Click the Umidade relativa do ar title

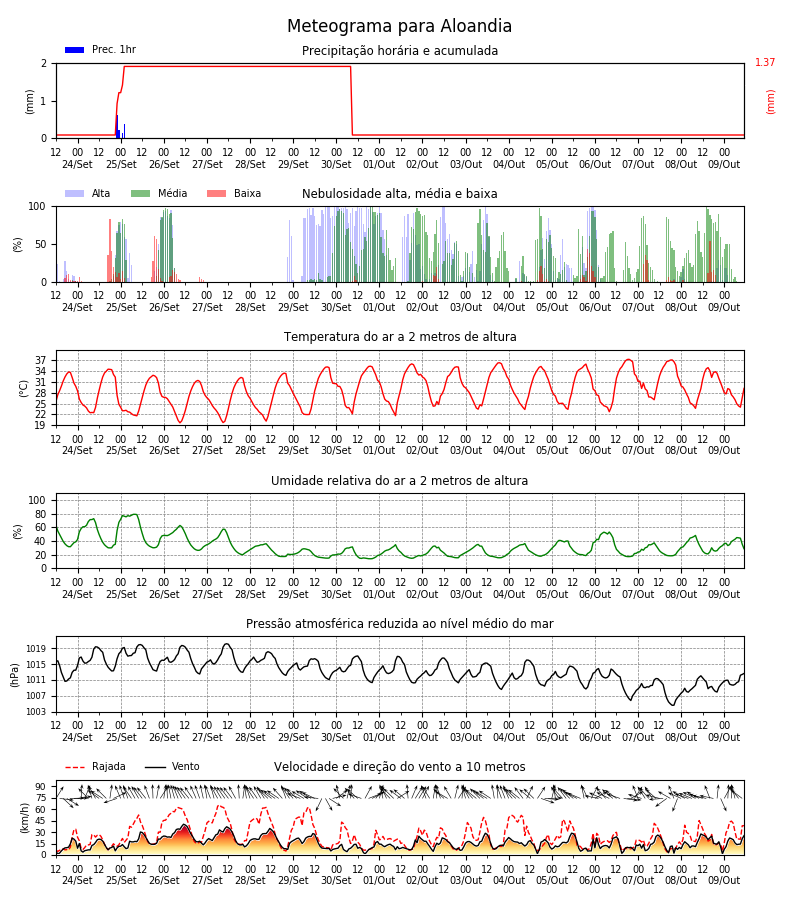click(x=399, y=480)
